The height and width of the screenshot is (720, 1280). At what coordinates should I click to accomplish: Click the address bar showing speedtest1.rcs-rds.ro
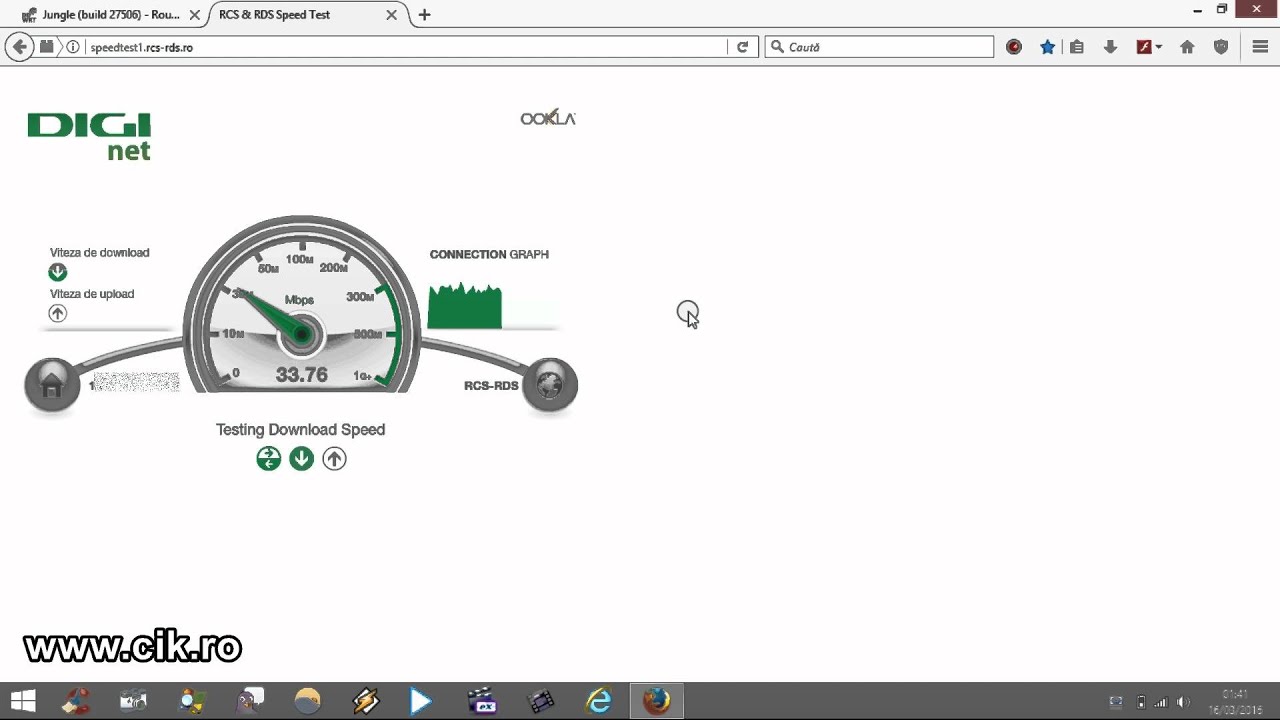pos(405,47)
